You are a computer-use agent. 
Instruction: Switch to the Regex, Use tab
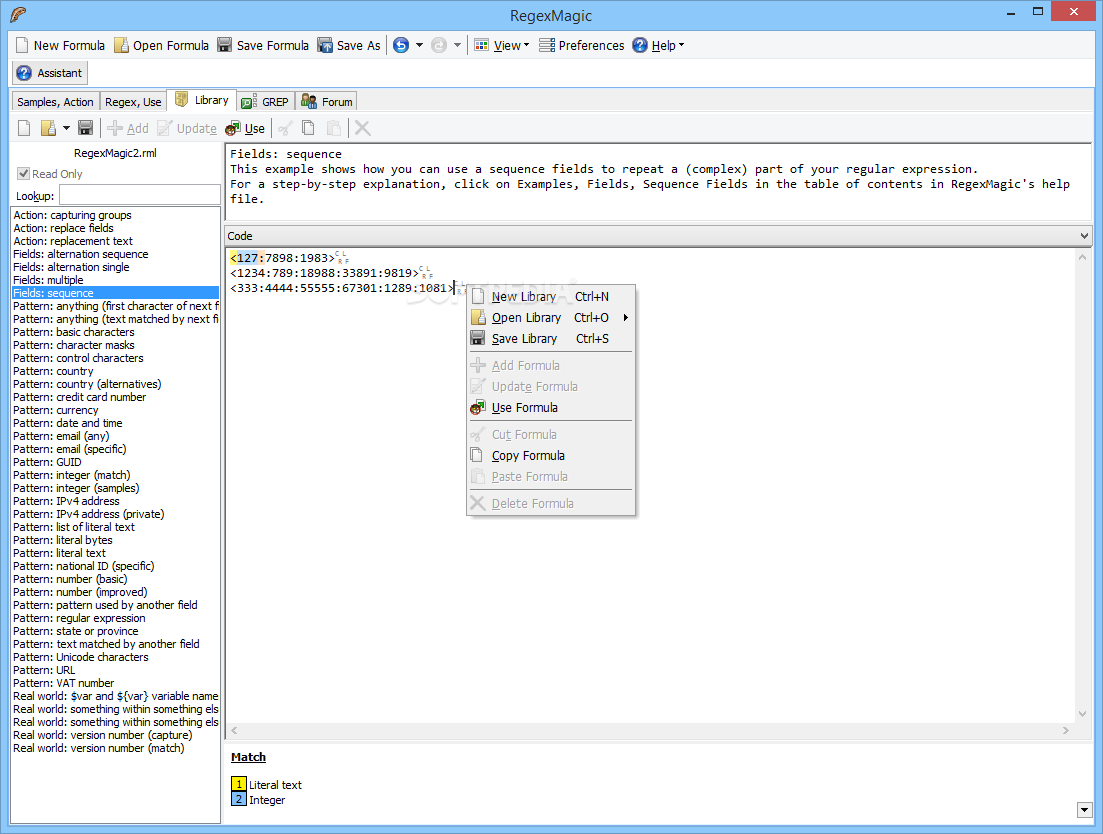[133, 102]
